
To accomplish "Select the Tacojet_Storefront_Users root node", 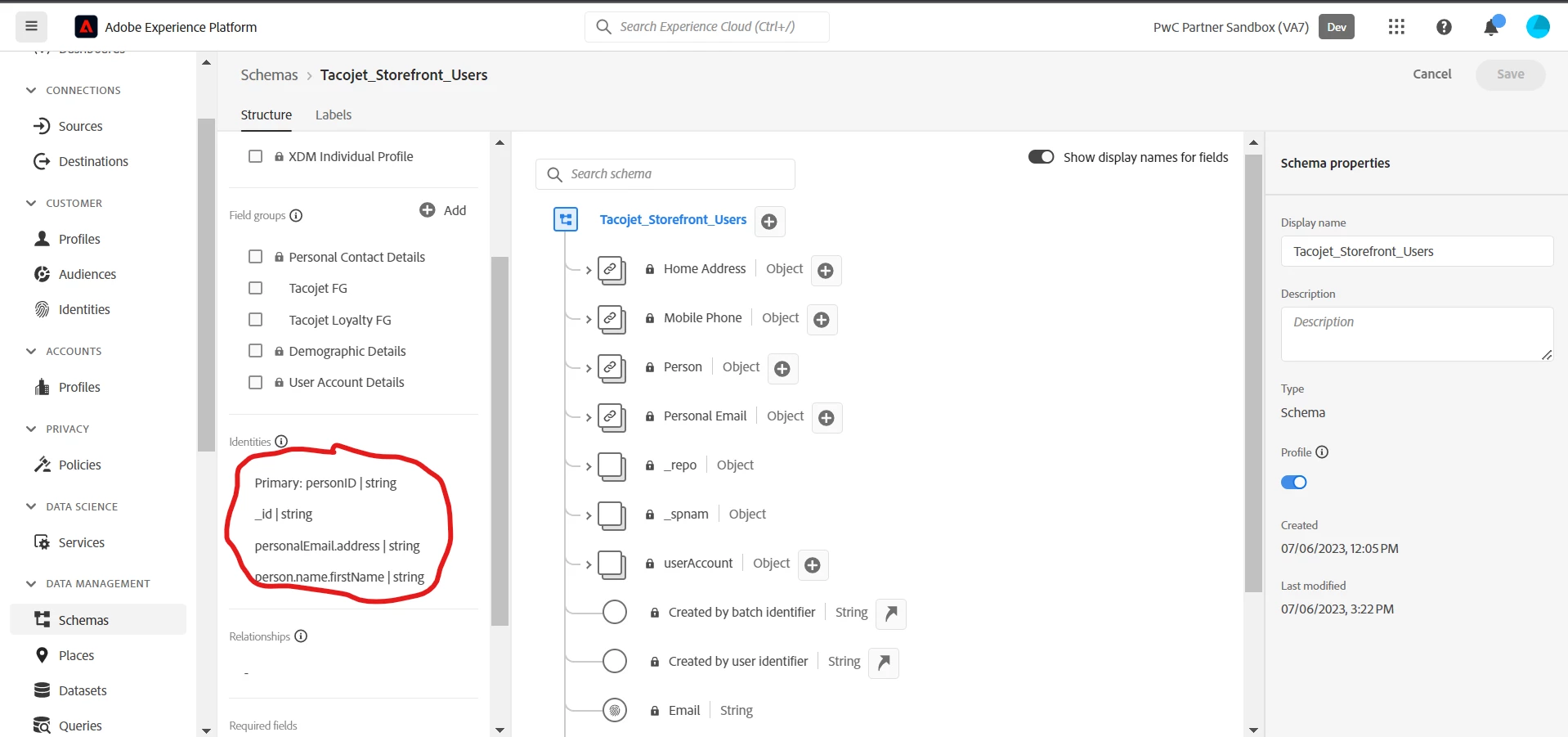I will click(x=673, y=219).
